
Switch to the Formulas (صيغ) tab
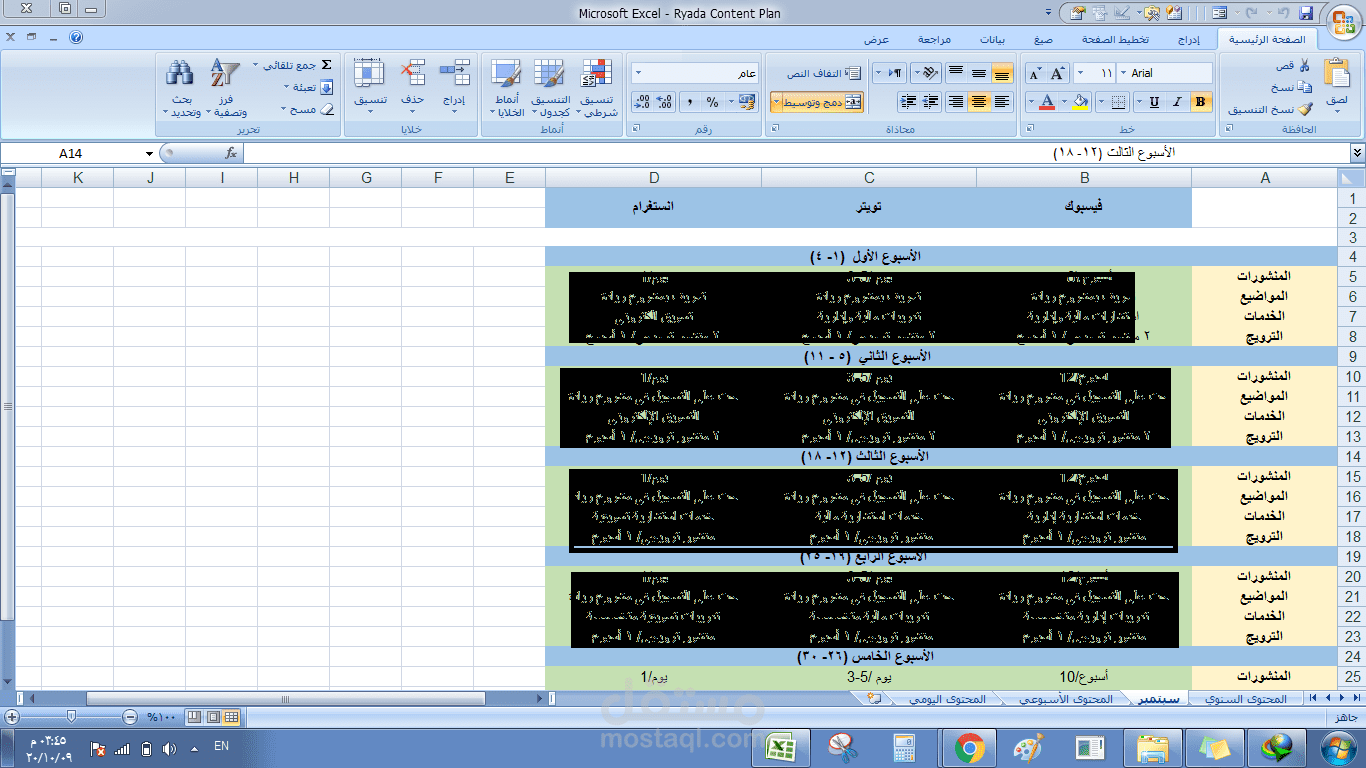1043,40
